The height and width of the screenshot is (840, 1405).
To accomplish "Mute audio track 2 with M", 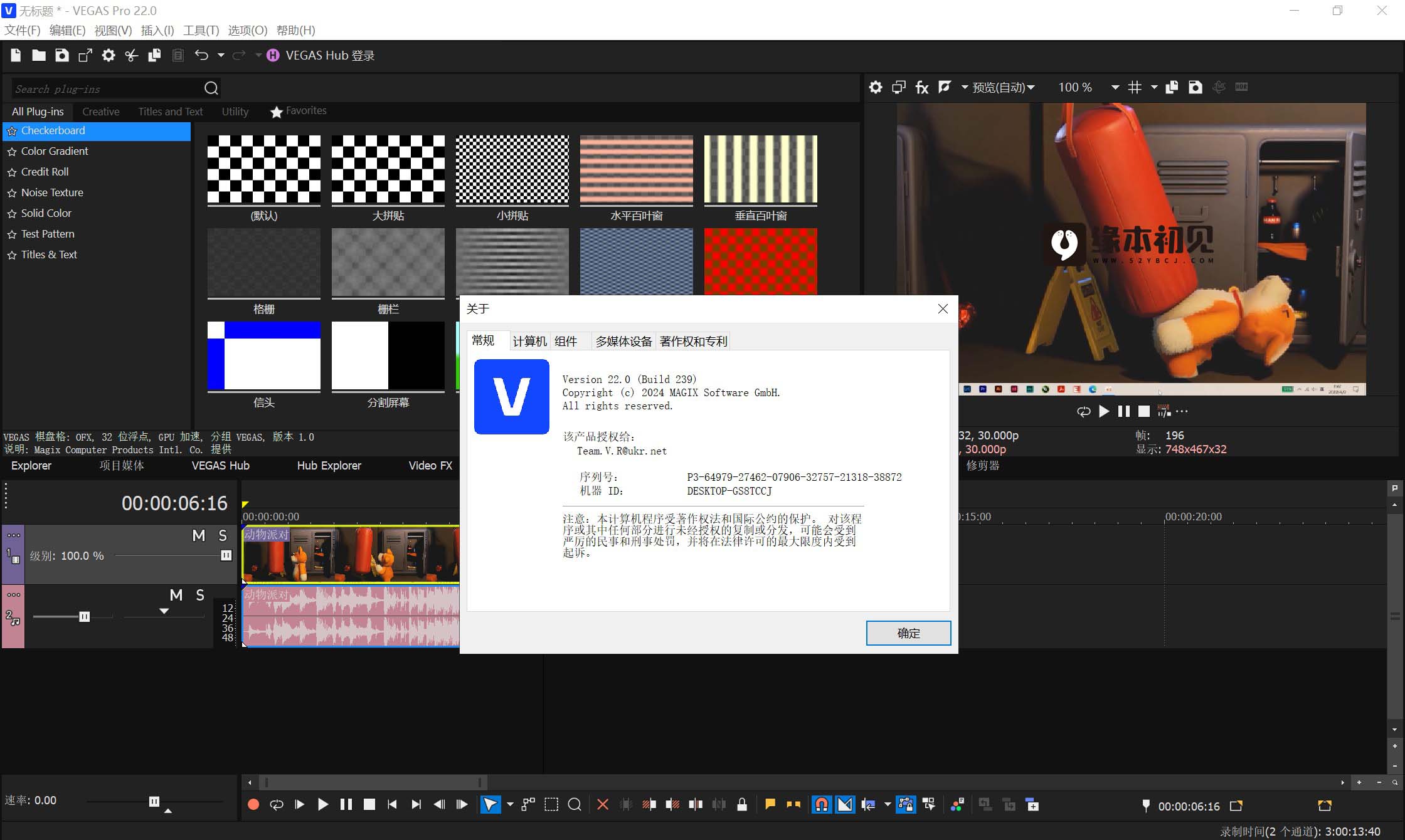I will pos(176,595).
